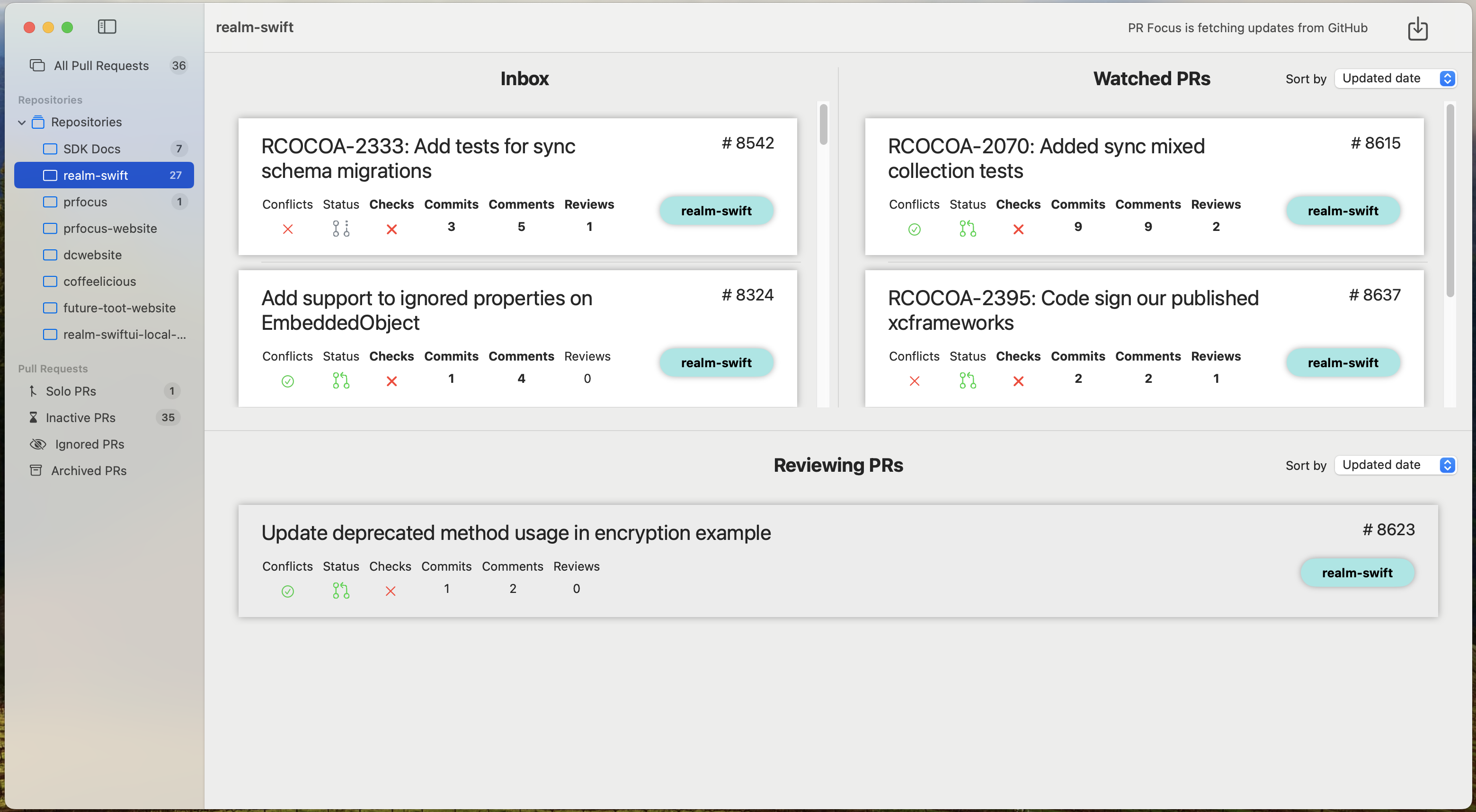The image size is (1476, 812).
Task: Click PR number # 8637
Action: (x=1375, y=295)
